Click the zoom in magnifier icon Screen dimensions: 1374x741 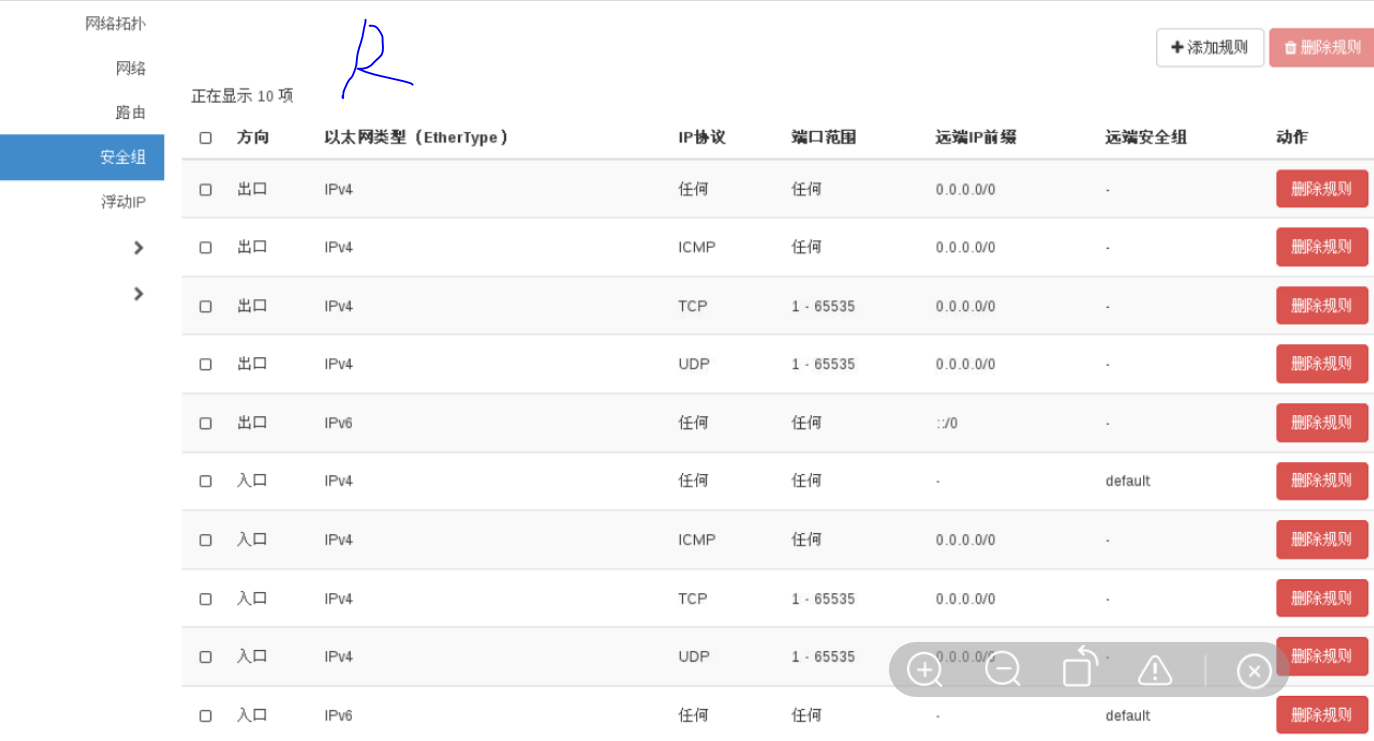click(925, 669)
